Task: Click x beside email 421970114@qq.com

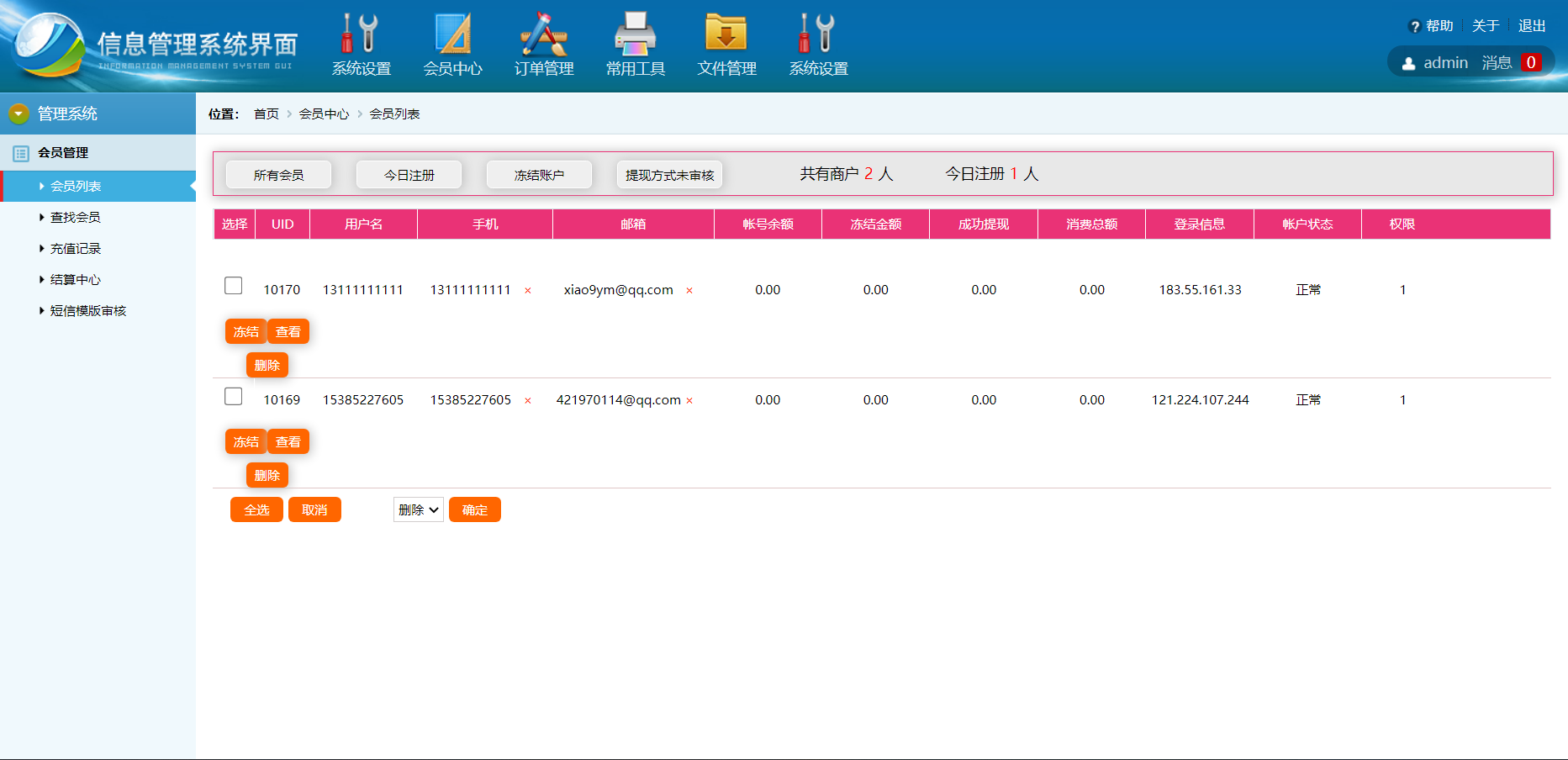Action: click(689, 401)
